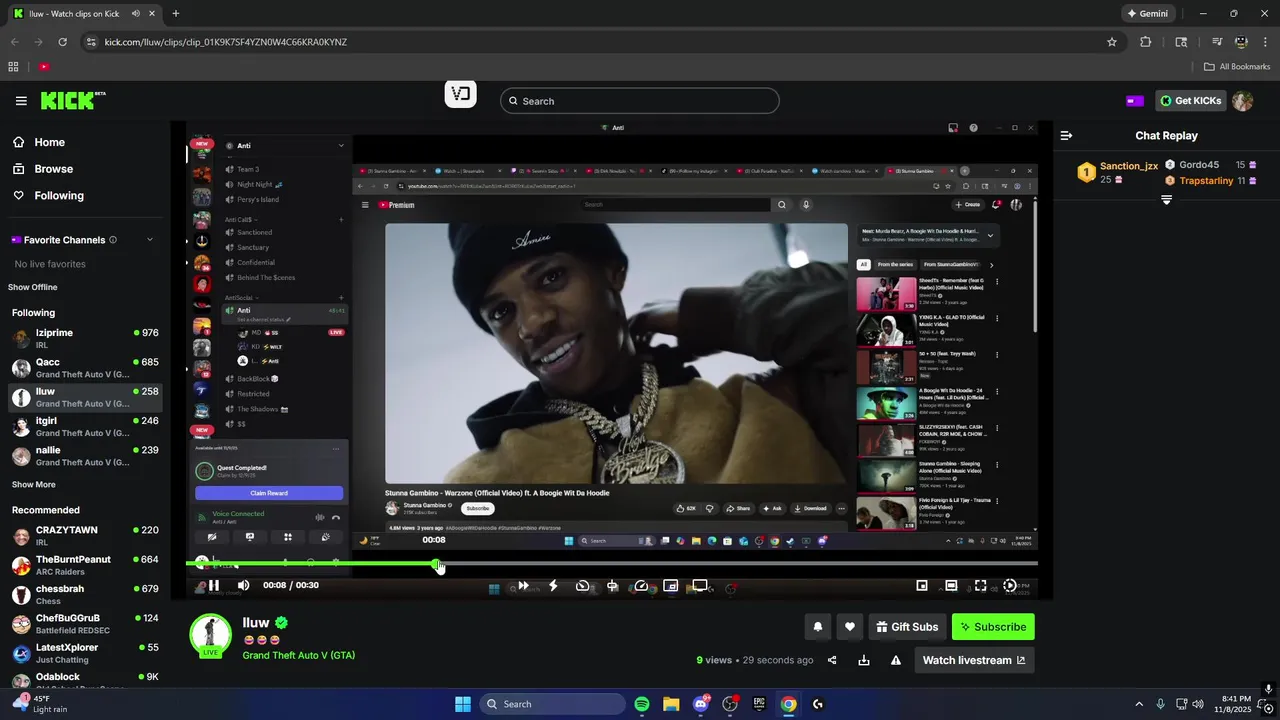Open a new Chrome tab
Image resolution: width=1280 pixels, height=720 pixels.
click(176, 14)
